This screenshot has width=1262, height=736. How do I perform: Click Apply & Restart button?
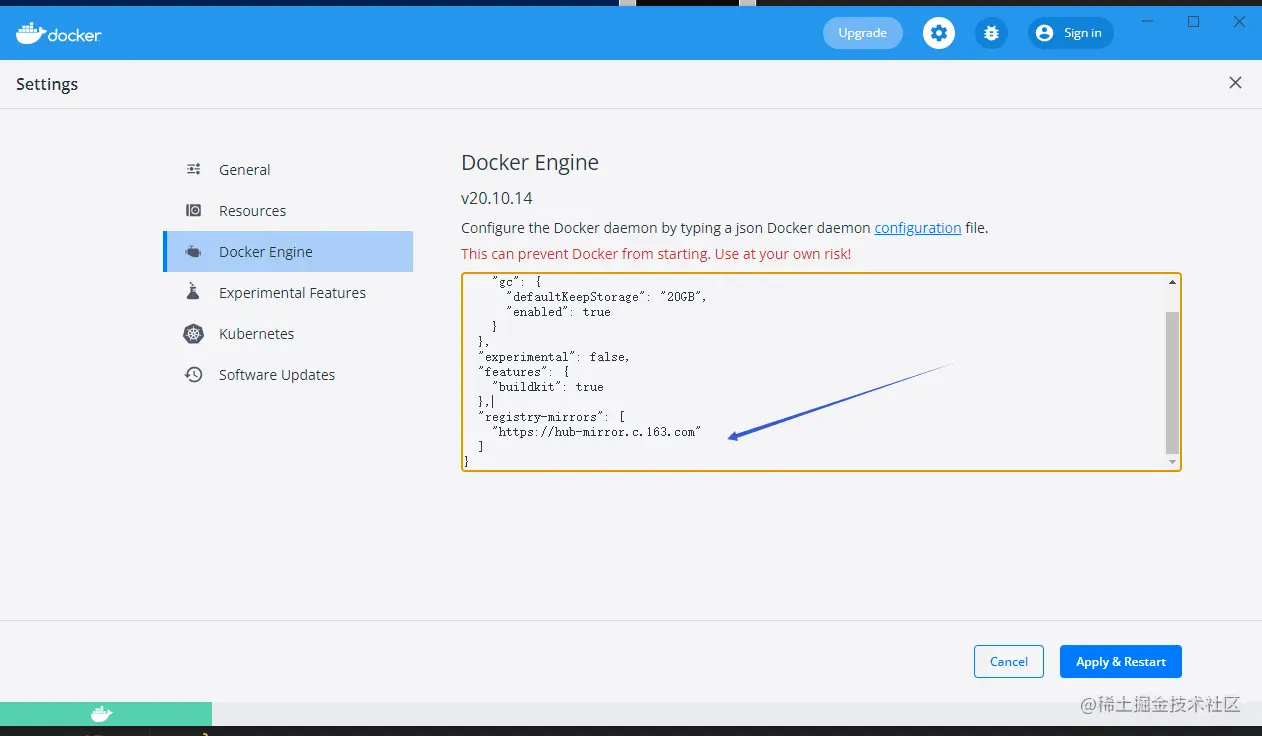(1120, 661)
